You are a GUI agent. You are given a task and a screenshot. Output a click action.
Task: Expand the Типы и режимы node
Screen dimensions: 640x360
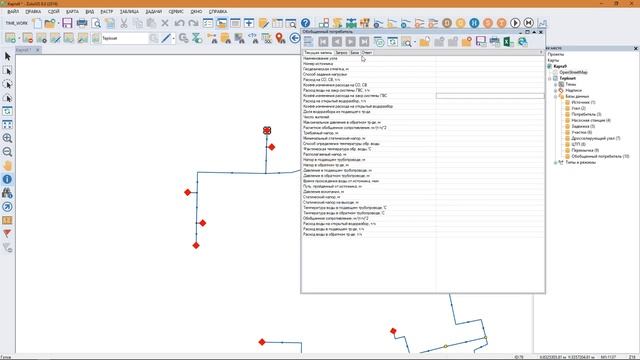tap(555, 162)
